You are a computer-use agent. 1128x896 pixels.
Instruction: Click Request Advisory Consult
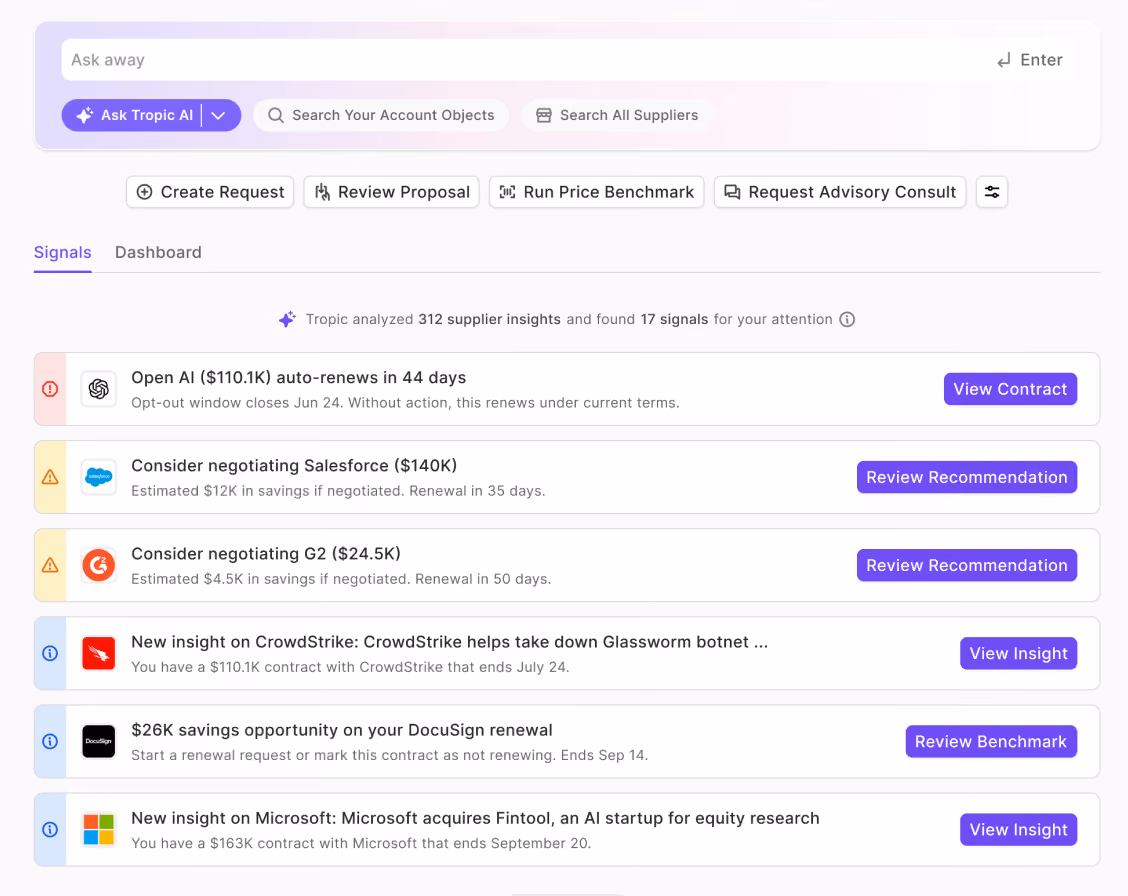pyautogui.click(x=840, y=192)
